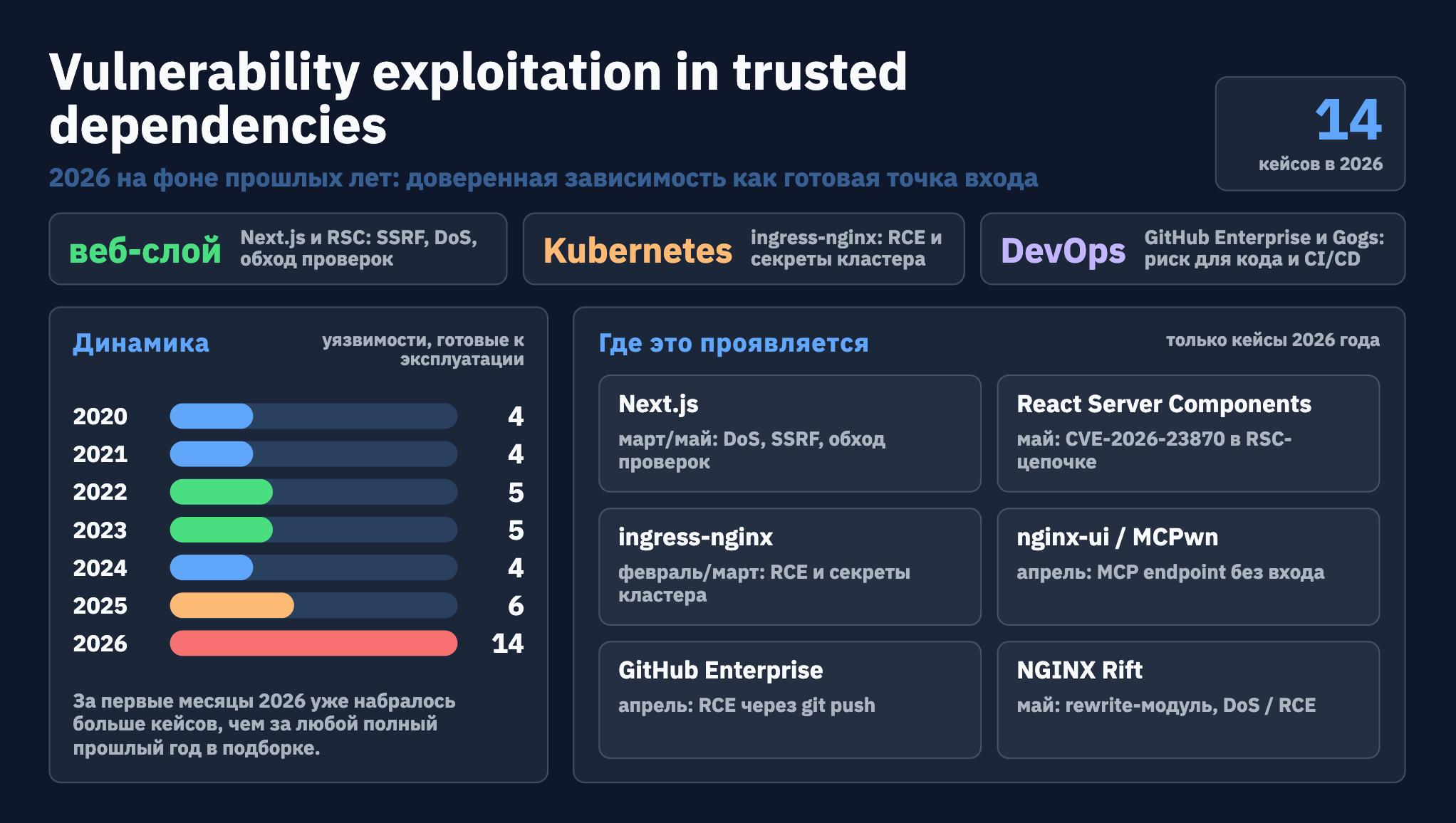Click the blue 2020 bar
The height and width of the screenshot is (823, 1456).
coord(211,416)
